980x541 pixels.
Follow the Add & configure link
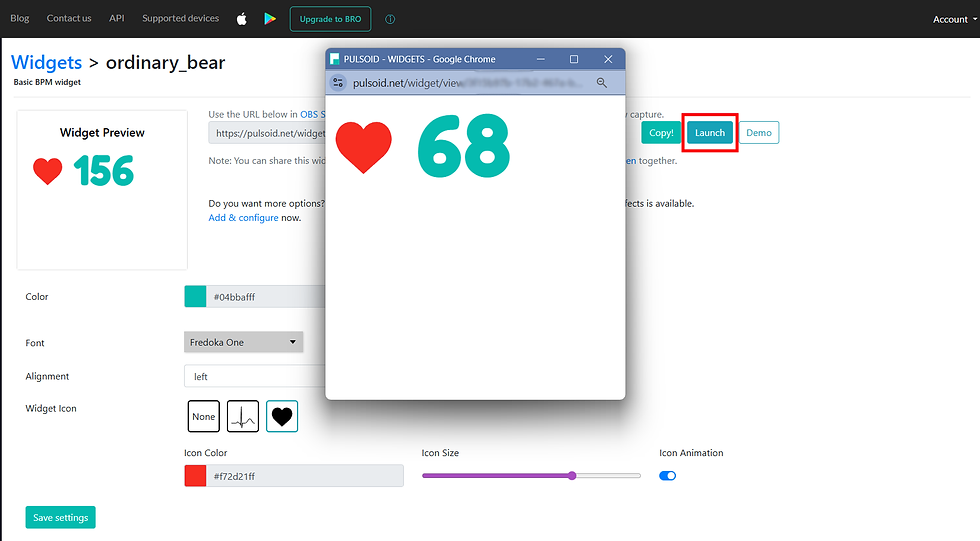tap(243, 217)
